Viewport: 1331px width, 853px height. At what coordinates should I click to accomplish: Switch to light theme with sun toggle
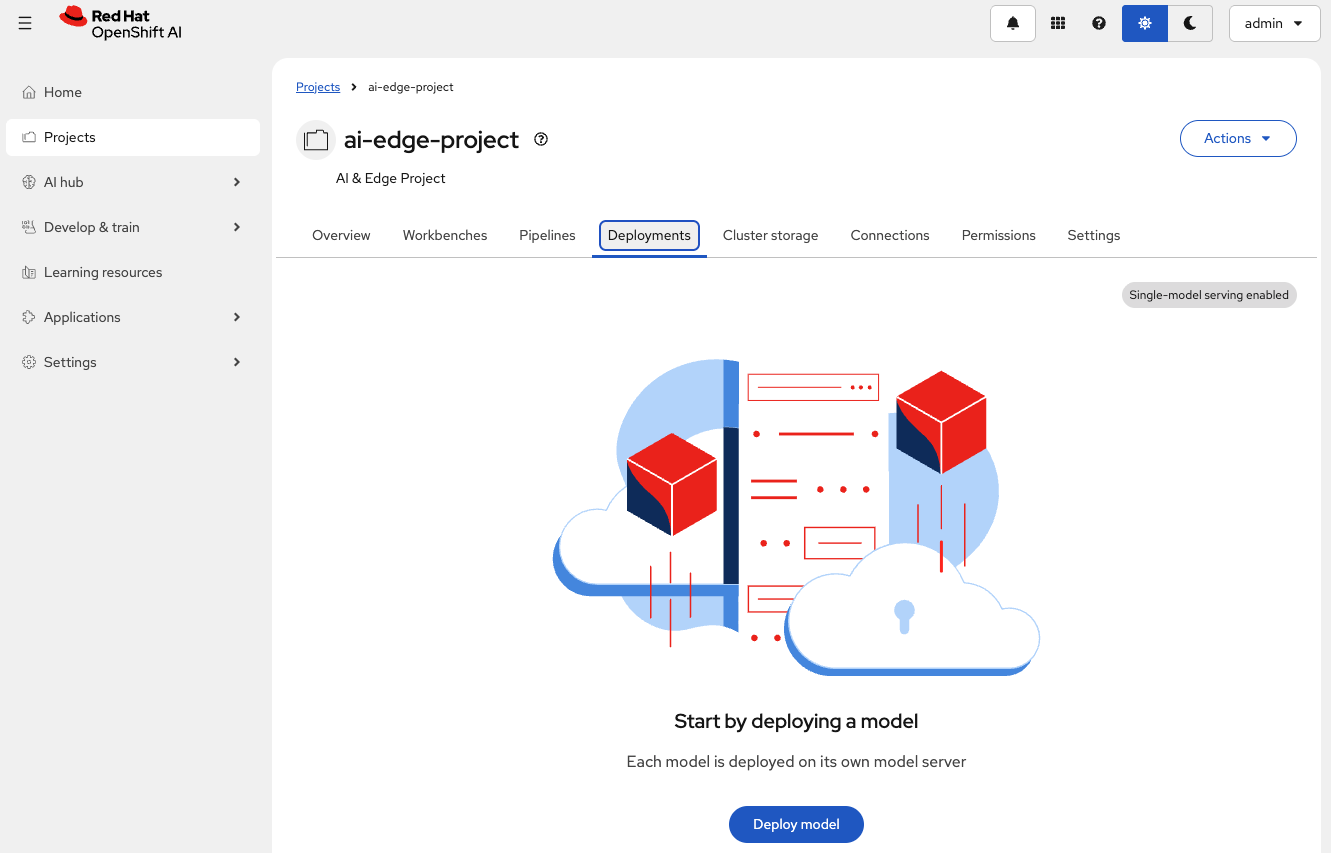[1145, 23]
